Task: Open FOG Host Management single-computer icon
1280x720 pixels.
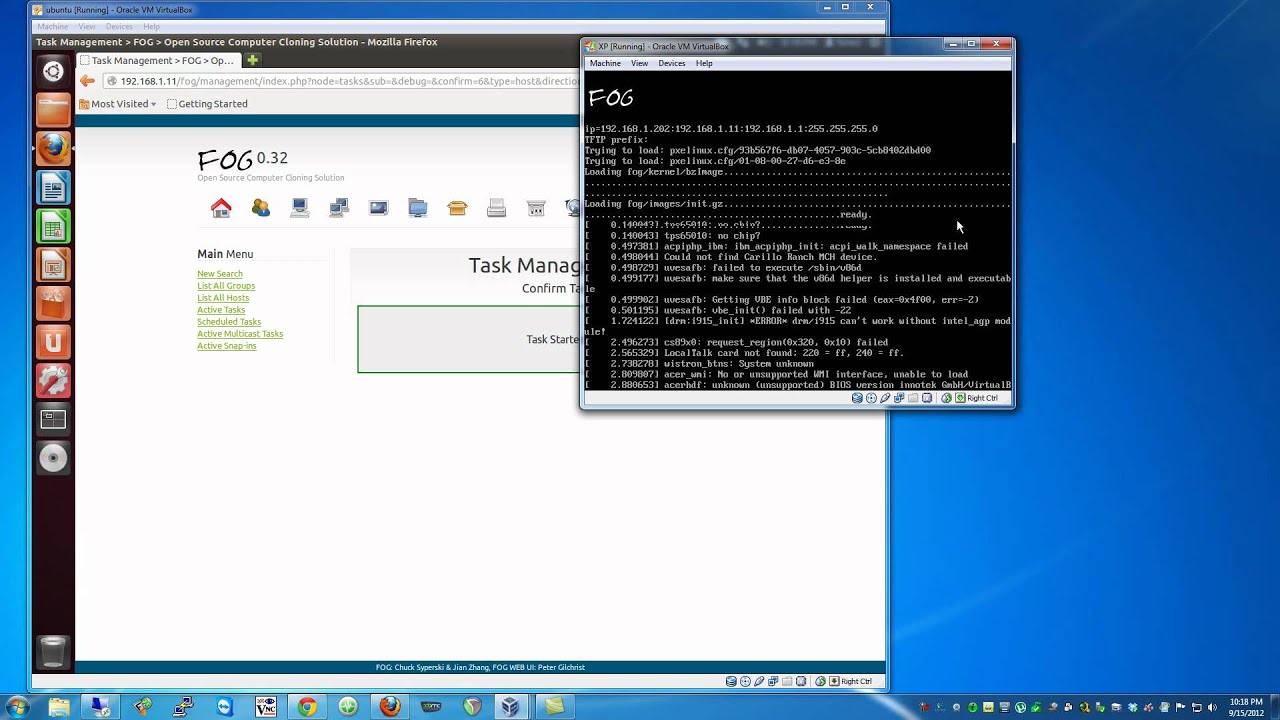Action: coord(300,207)
